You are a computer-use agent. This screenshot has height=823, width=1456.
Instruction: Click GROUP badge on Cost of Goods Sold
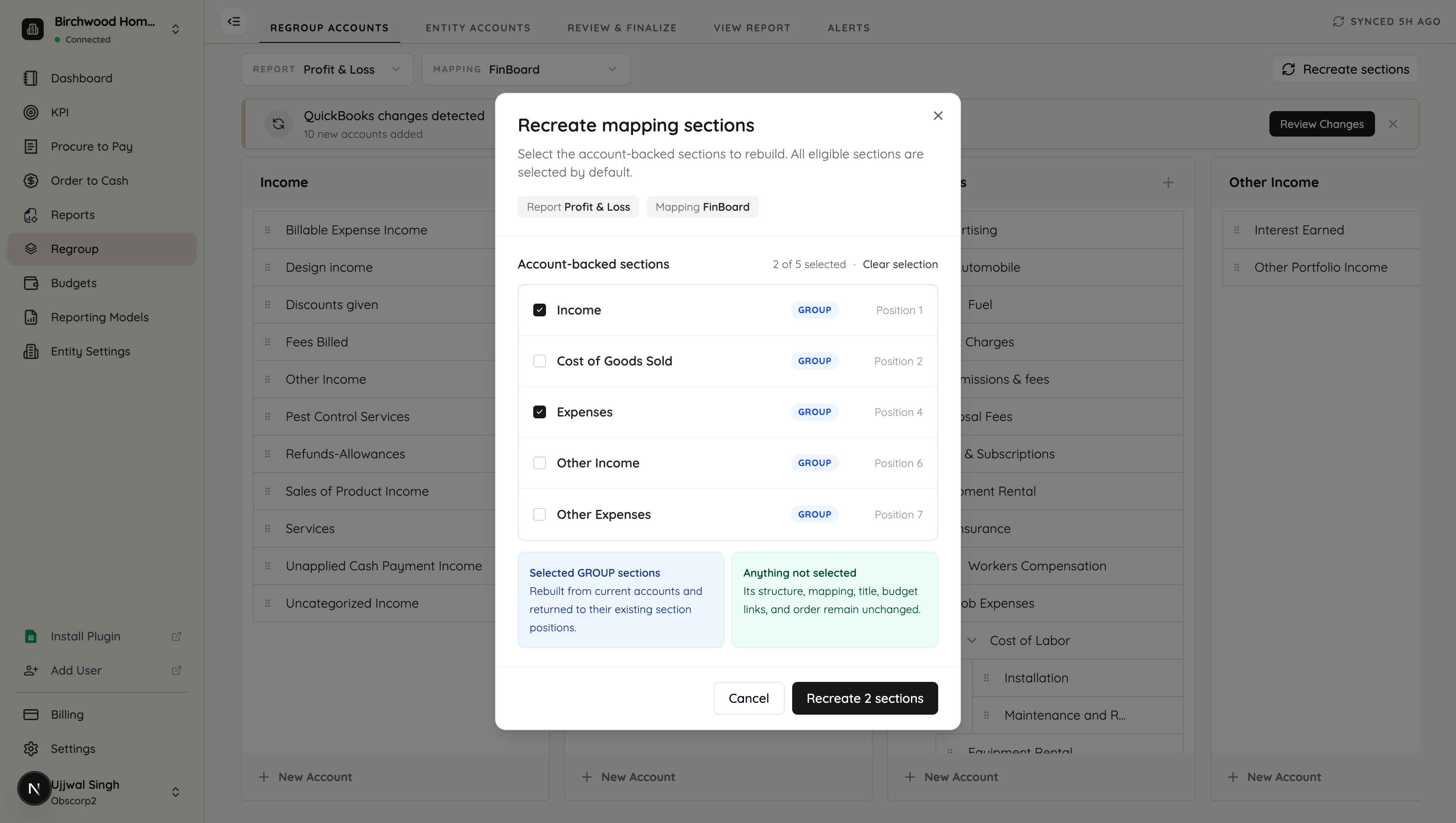click(x=814, y=361)
